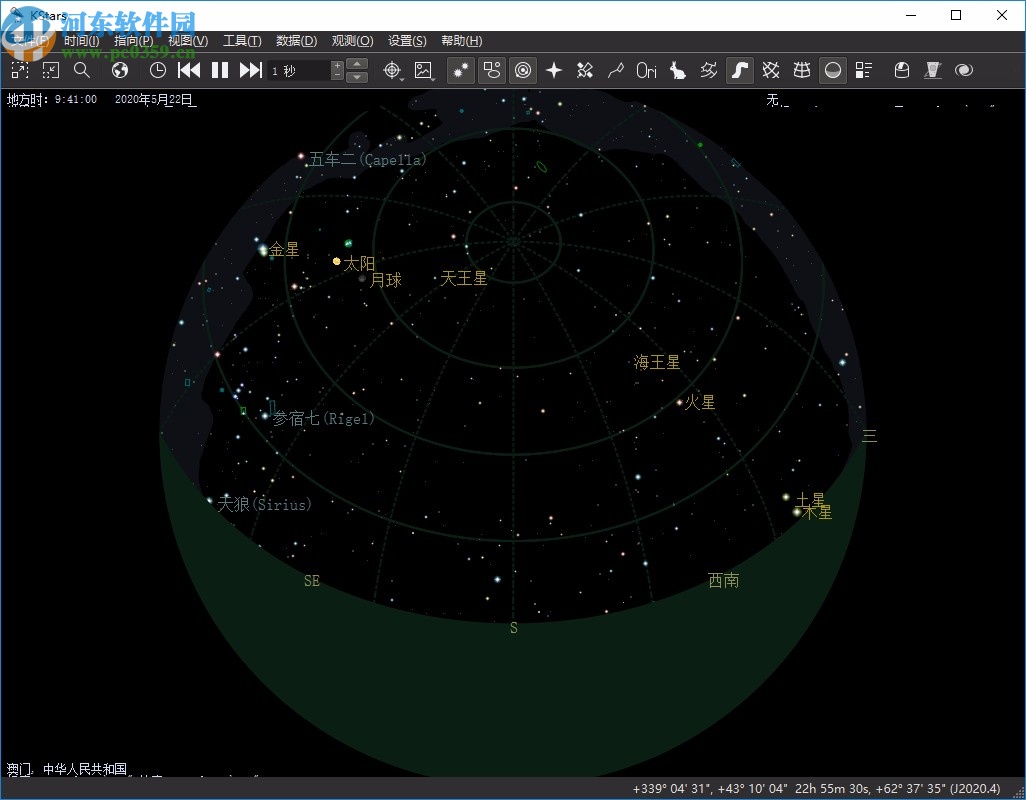1026x800 pixels.
Task: Pause the simulation clock
Action: point(220,70)
